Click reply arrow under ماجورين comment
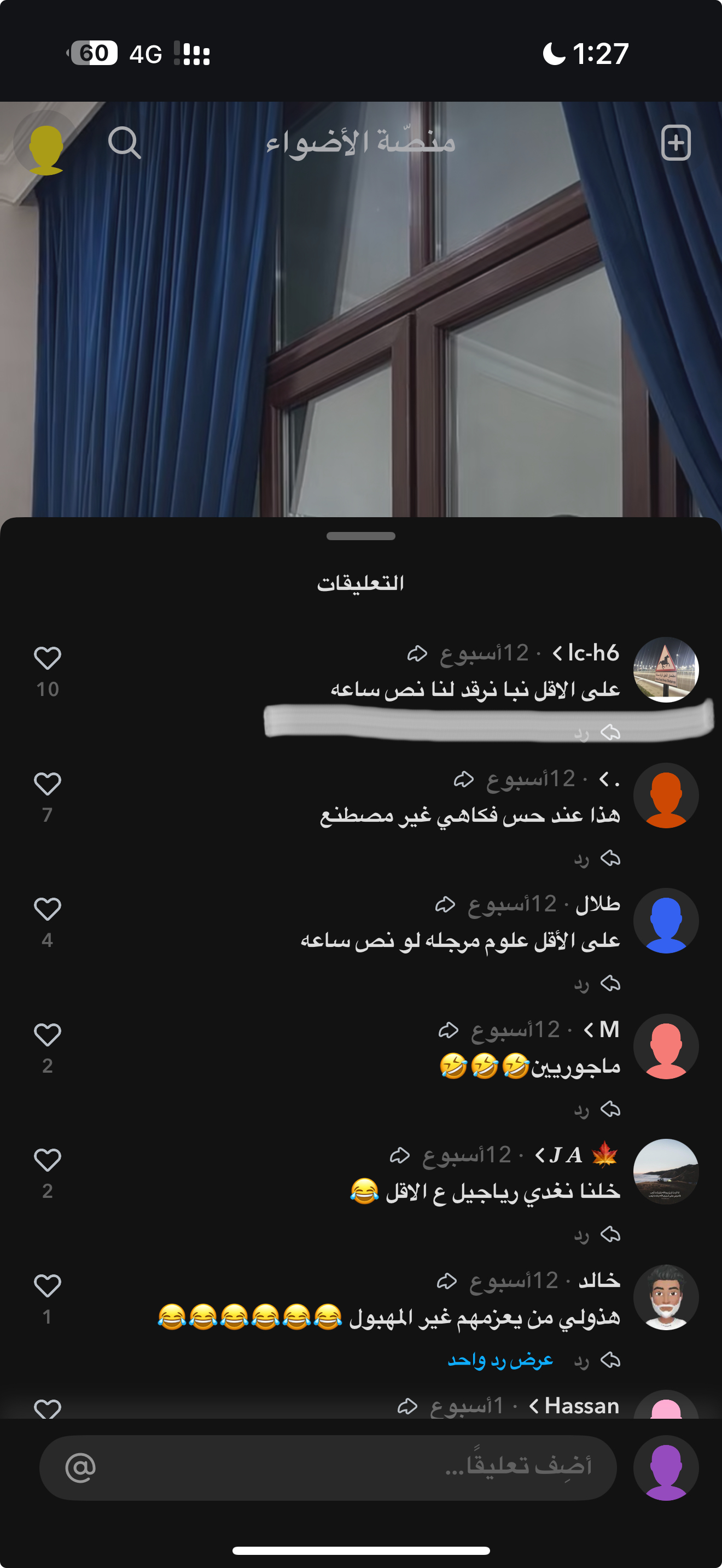Screen dimensions: 722x1568 610,1110
